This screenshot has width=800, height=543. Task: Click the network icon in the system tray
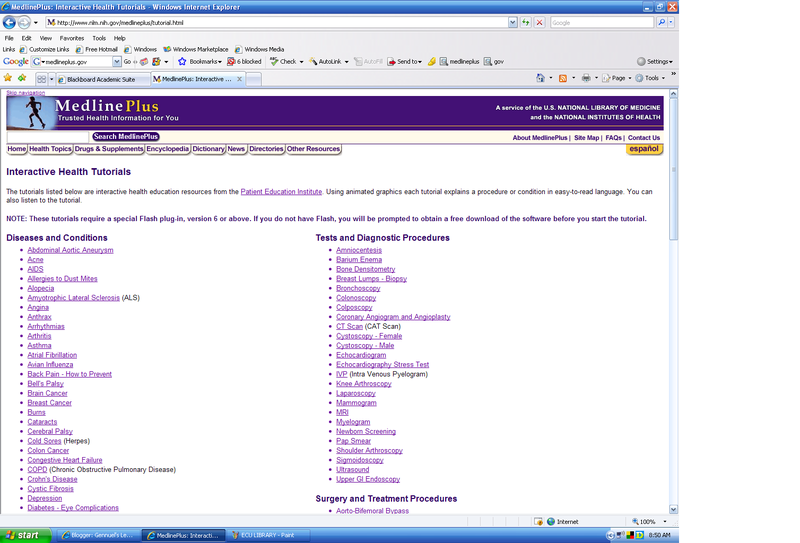pos(620,535)
